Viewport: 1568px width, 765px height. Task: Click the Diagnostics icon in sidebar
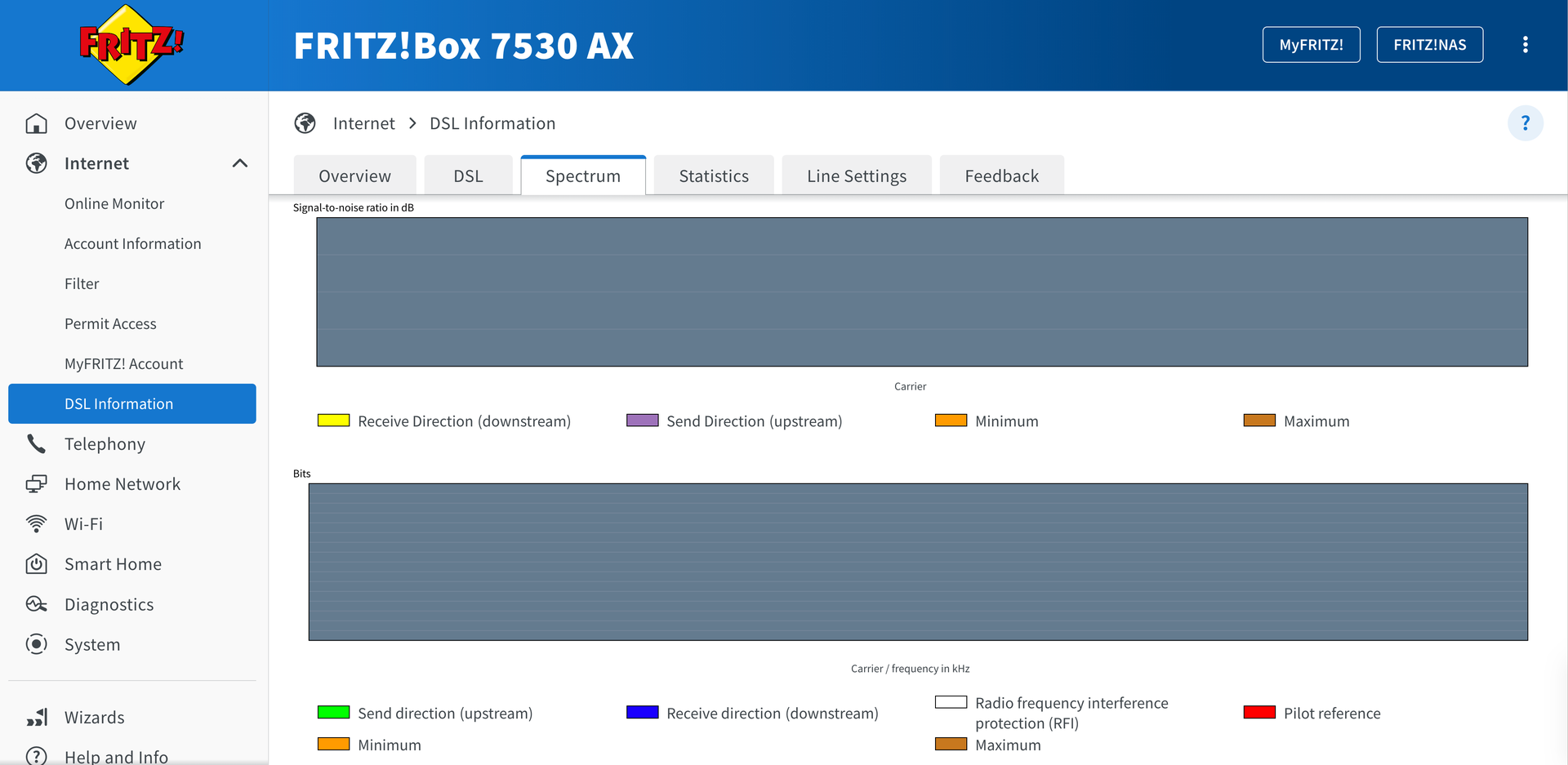[x=36, y=604]
